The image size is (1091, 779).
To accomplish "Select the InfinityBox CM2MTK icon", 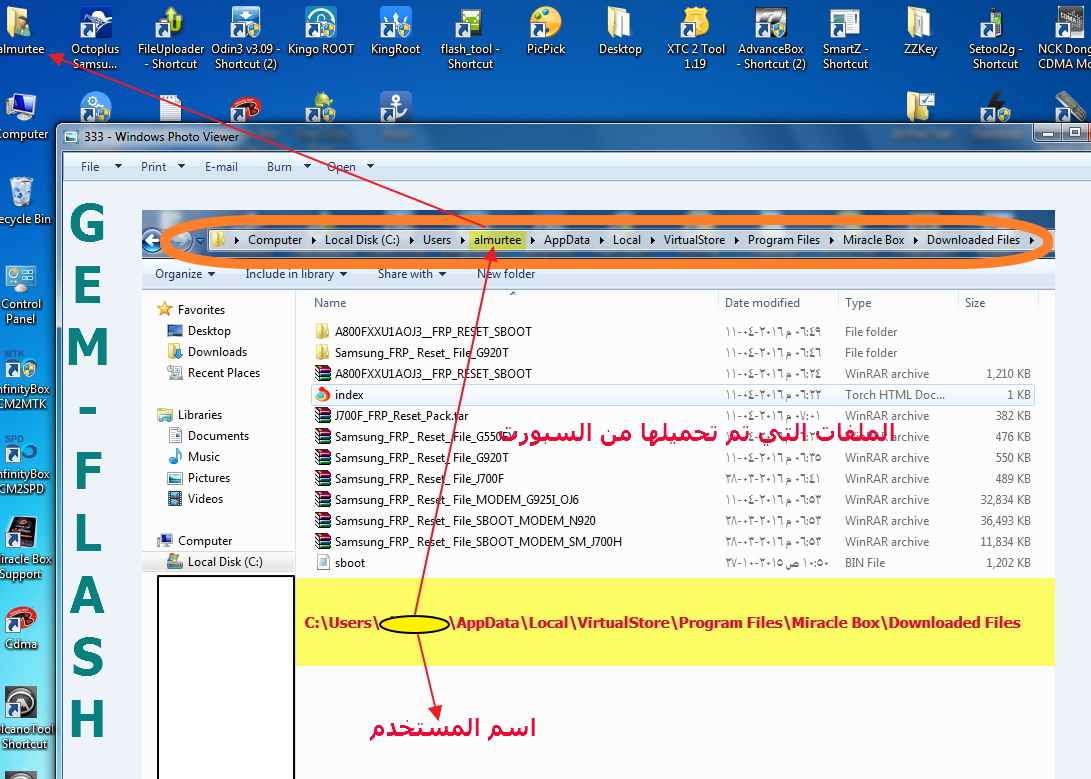I will point(22,380).
